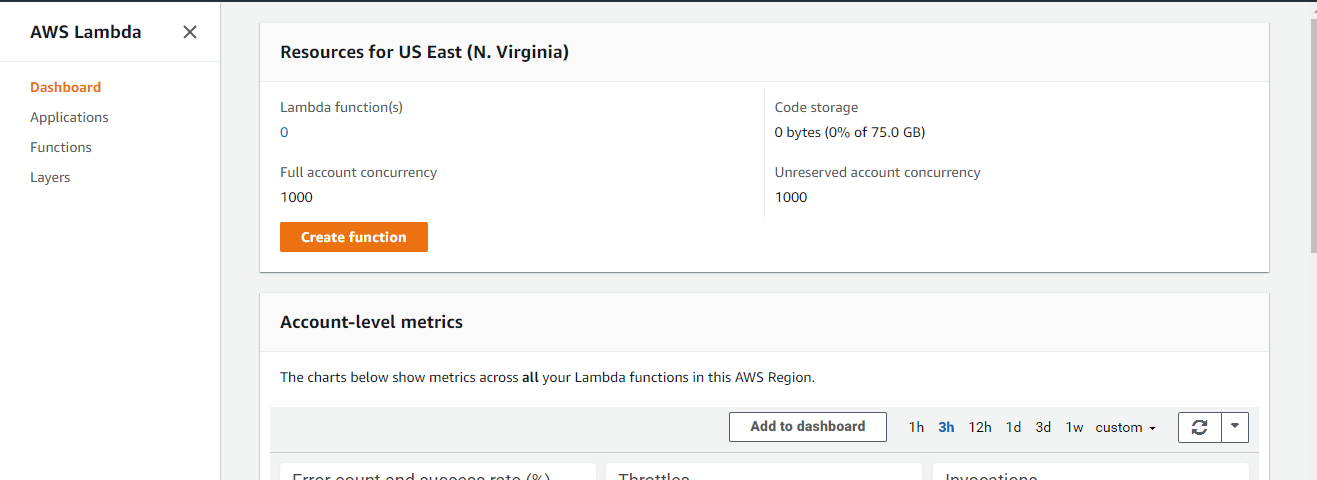
Task: Click the Create function button
Action: coord(354,237)
